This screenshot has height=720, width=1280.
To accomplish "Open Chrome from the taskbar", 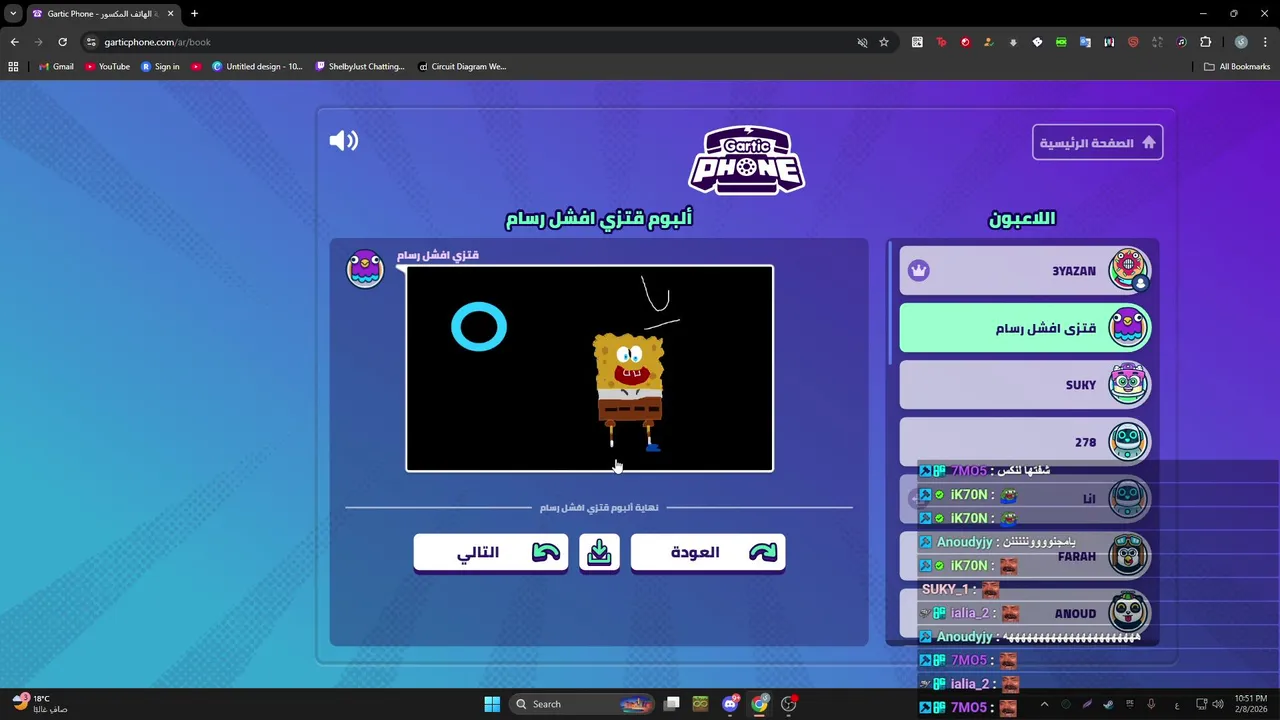I will tap(760, 704).
